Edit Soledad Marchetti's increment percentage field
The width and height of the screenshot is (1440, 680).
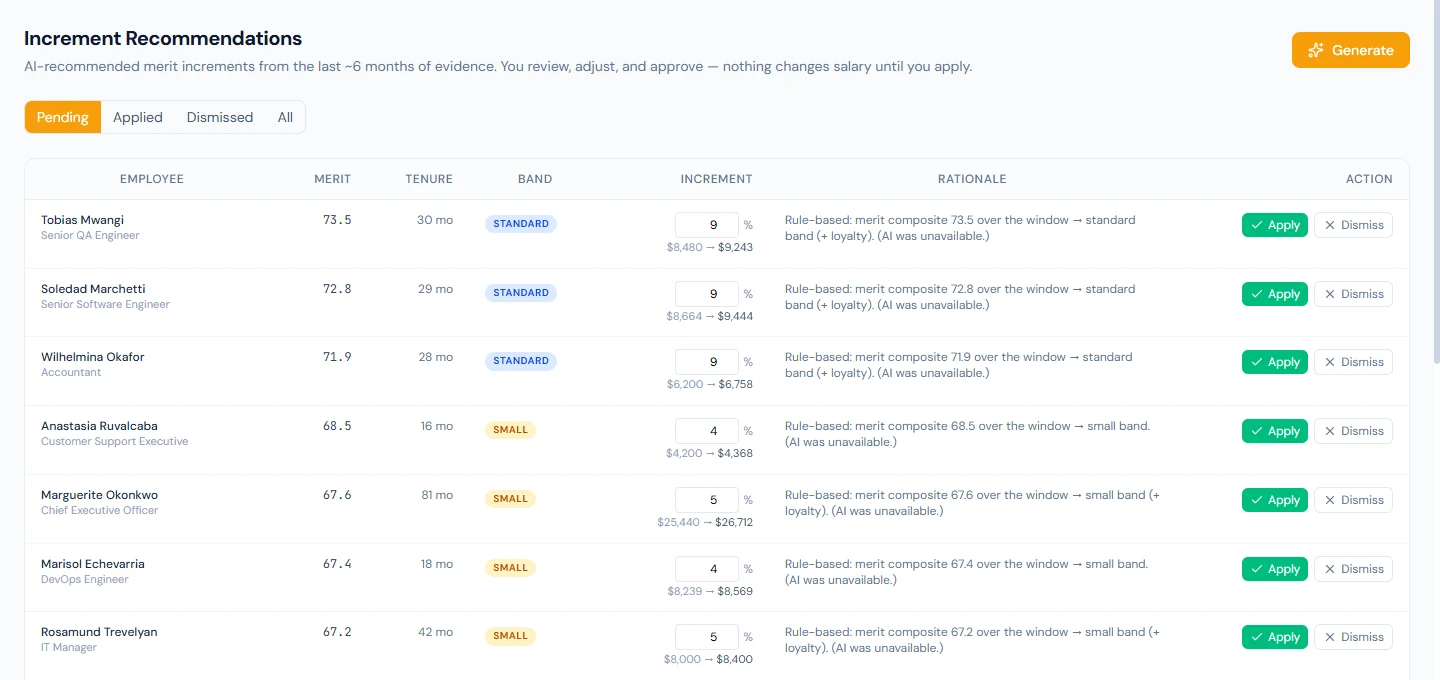coord(707,294)
